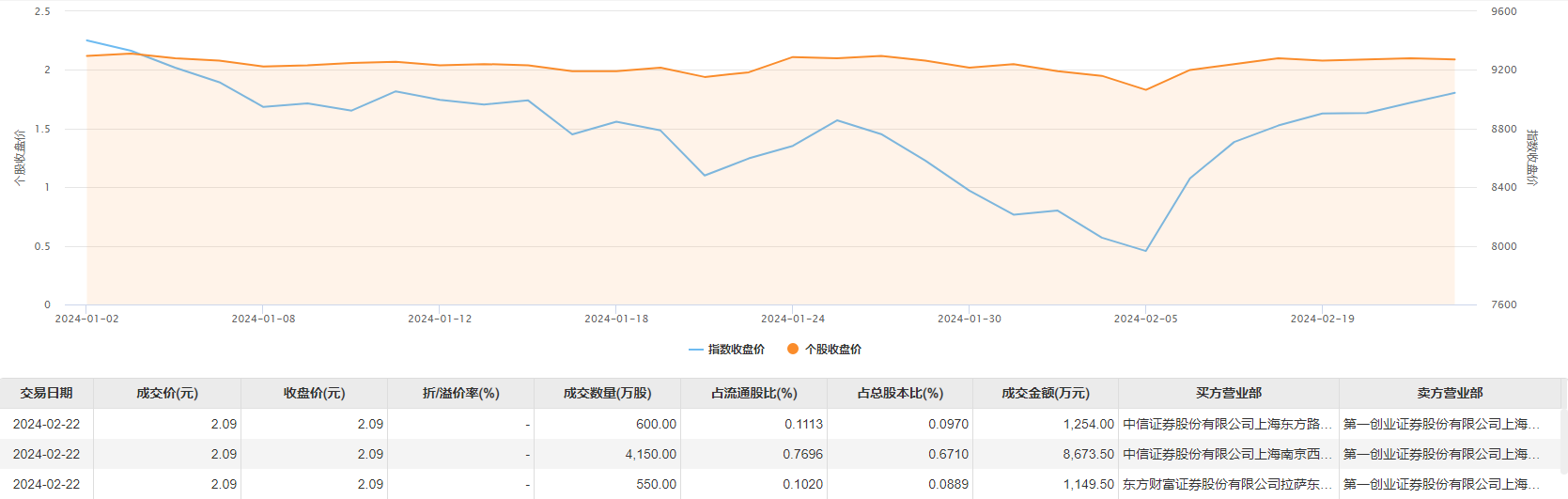The height and width of the screenshot is (499, 1568).
Task: Click the 占总股本比(%) column header
Action: point(900,393)
